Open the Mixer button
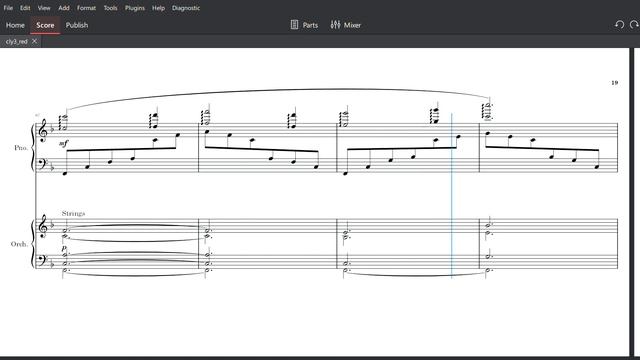The width and height of the screenshot is (640, 360). click(x=346, y=25)
